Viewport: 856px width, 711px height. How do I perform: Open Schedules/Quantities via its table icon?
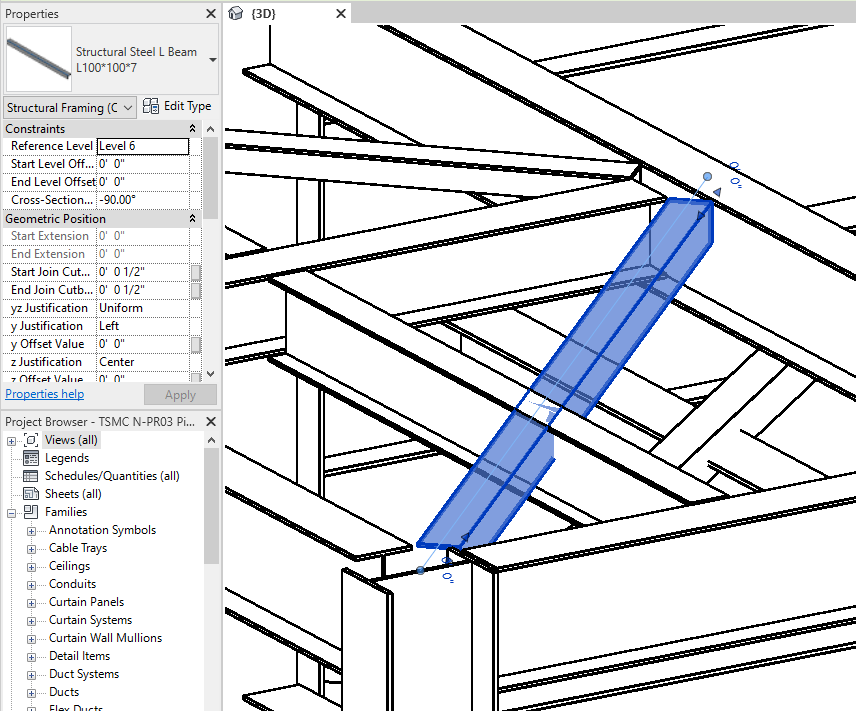(29, 476)
